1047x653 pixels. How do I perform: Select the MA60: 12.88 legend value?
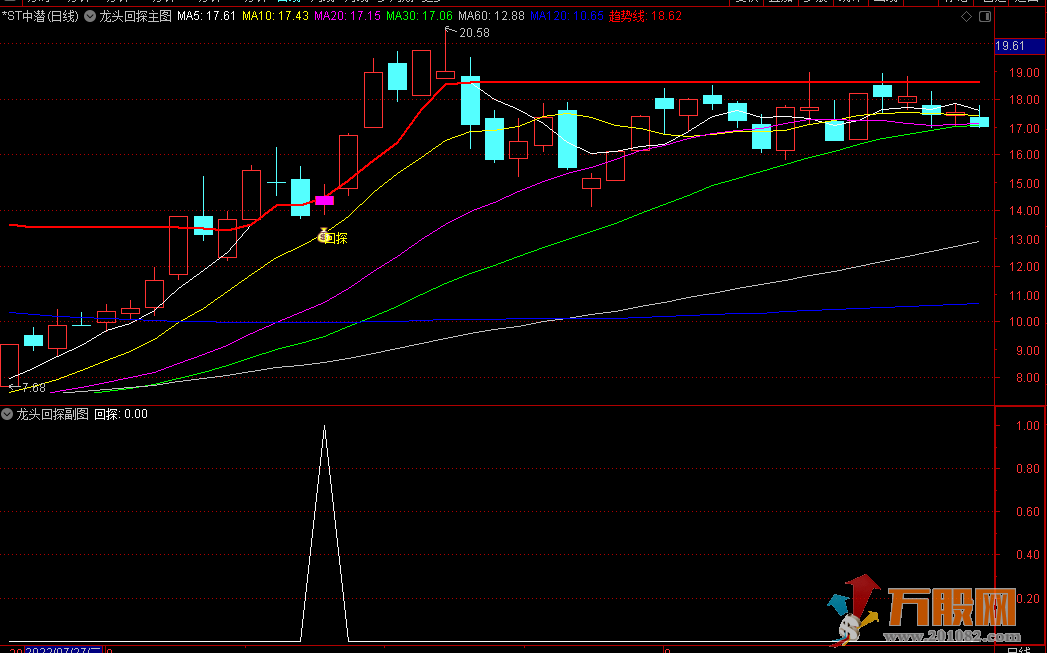(491, 16)
